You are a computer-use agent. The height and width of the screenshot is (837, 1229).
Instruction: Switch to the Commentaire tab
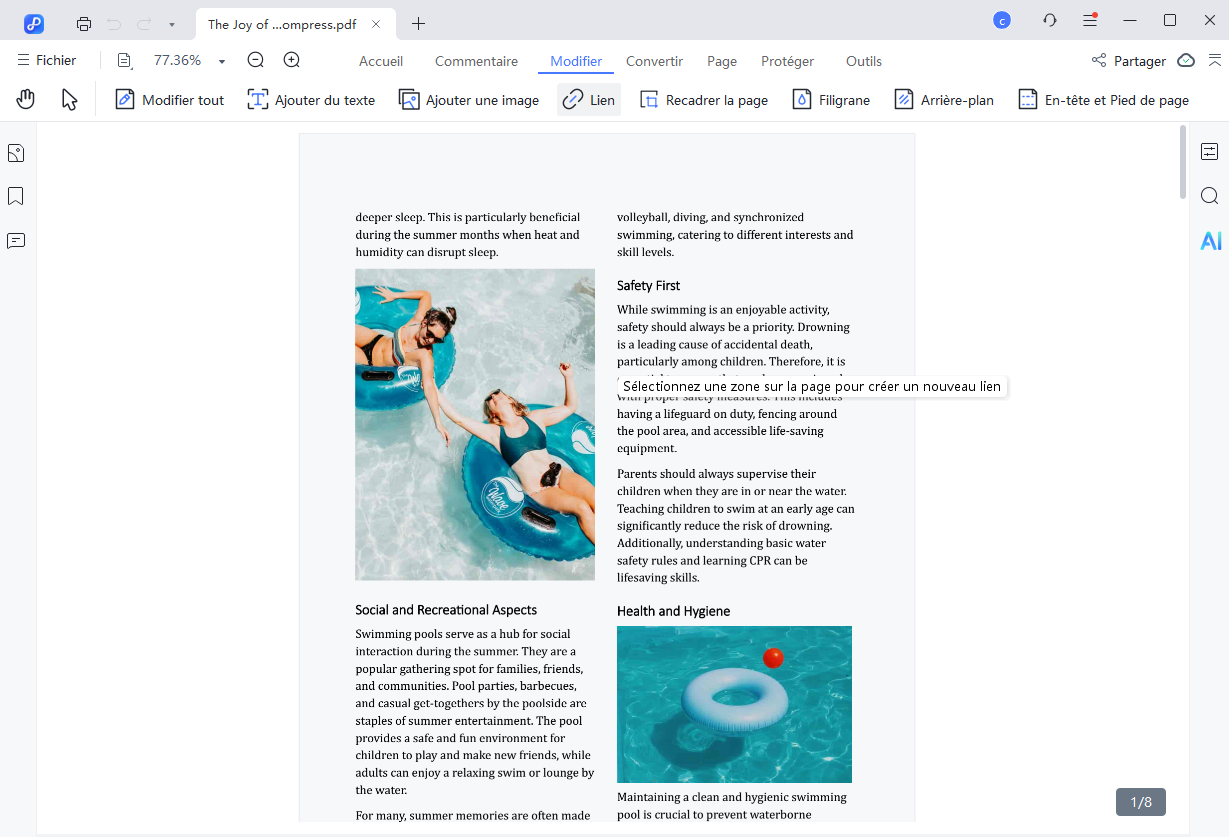coord(476,61)
